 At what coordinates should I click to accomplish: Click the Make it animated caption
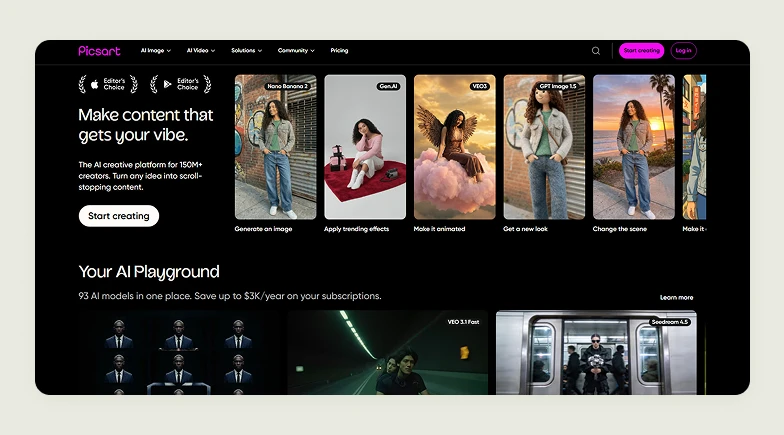pos(440,229)
